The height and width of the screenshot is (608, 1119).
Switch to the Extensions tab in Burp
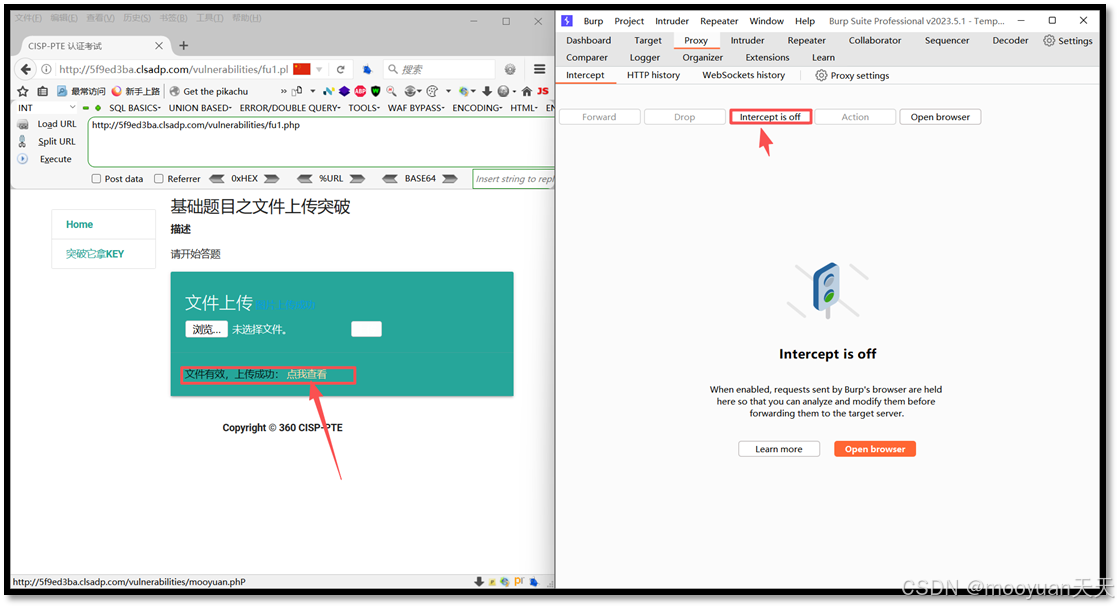point(767,57)
